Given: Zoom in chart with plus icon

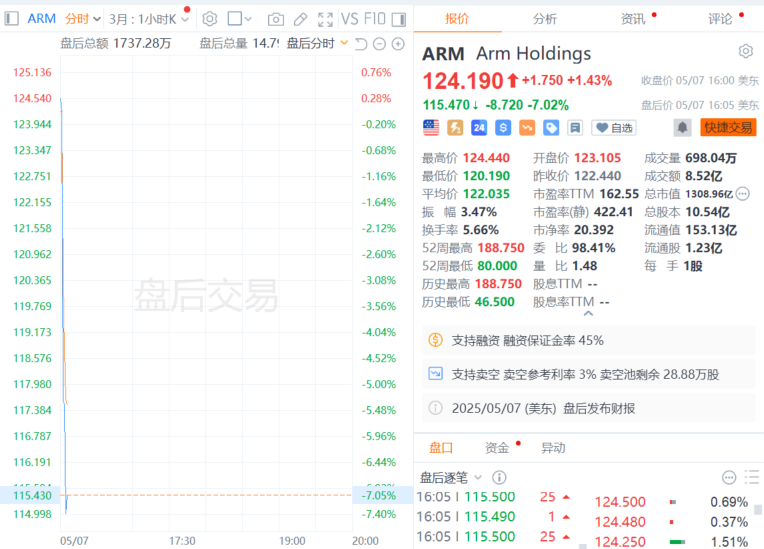Looking at the screenshot, I should click(x=398, y=44).
